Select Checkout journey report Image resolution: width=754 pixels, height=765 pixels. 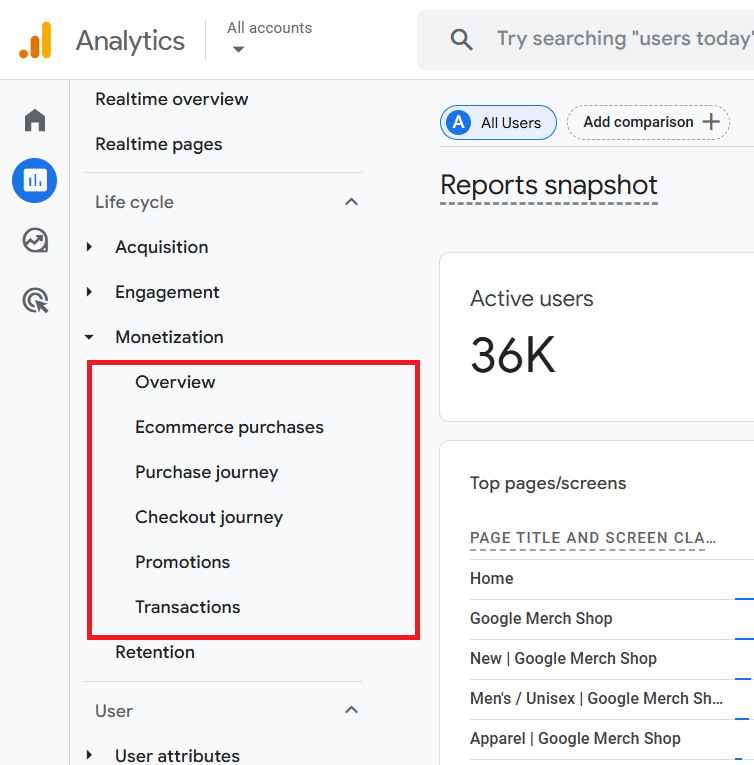click(209, 517)
